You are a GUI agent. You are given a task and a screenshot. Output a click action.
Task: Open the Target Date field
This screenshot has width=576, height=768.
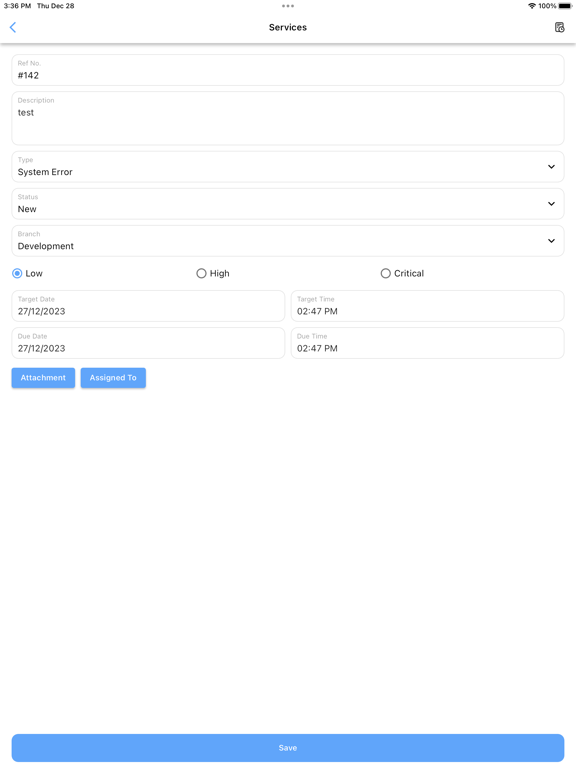[x=148, y=306]
